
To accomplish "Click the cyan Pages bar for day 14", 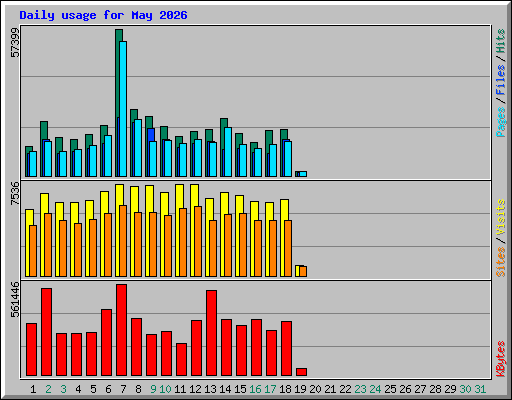I will [x=228, y=152].
